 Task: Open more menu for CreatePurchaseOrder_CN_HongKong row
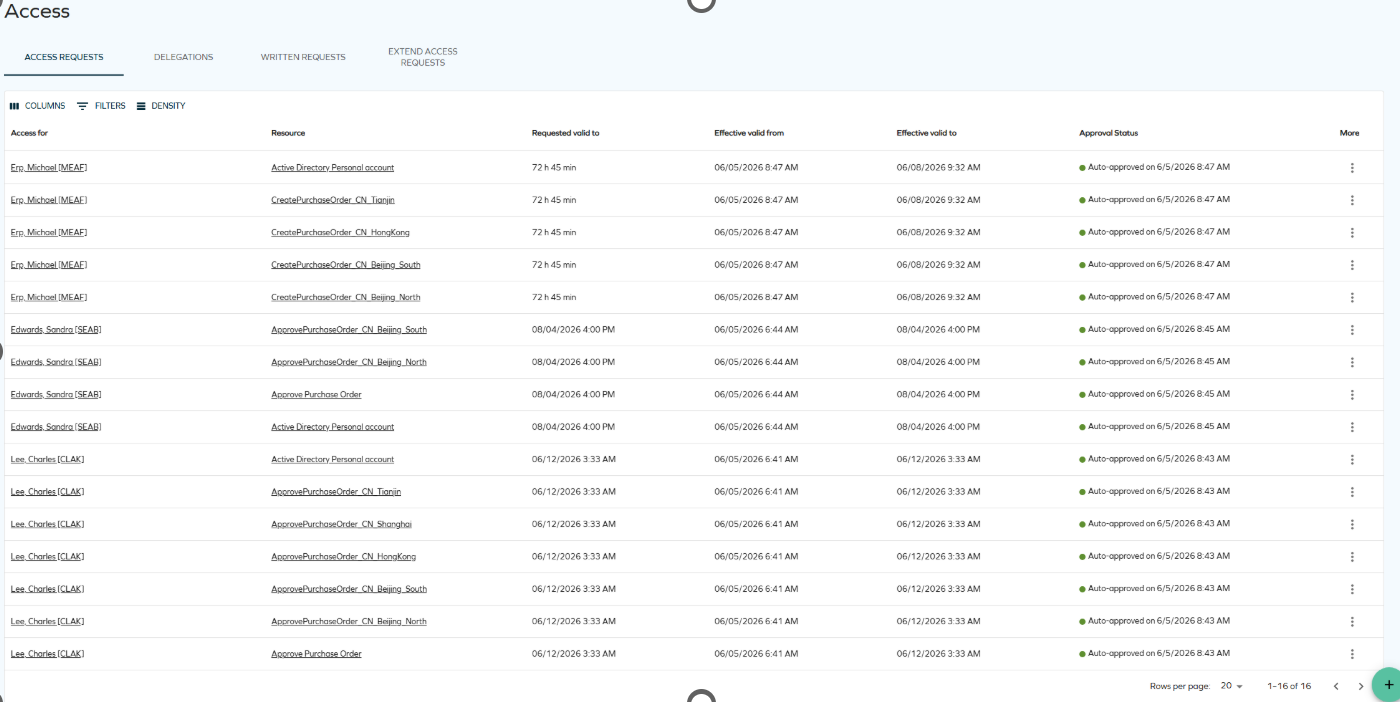tap(1352, 233)
